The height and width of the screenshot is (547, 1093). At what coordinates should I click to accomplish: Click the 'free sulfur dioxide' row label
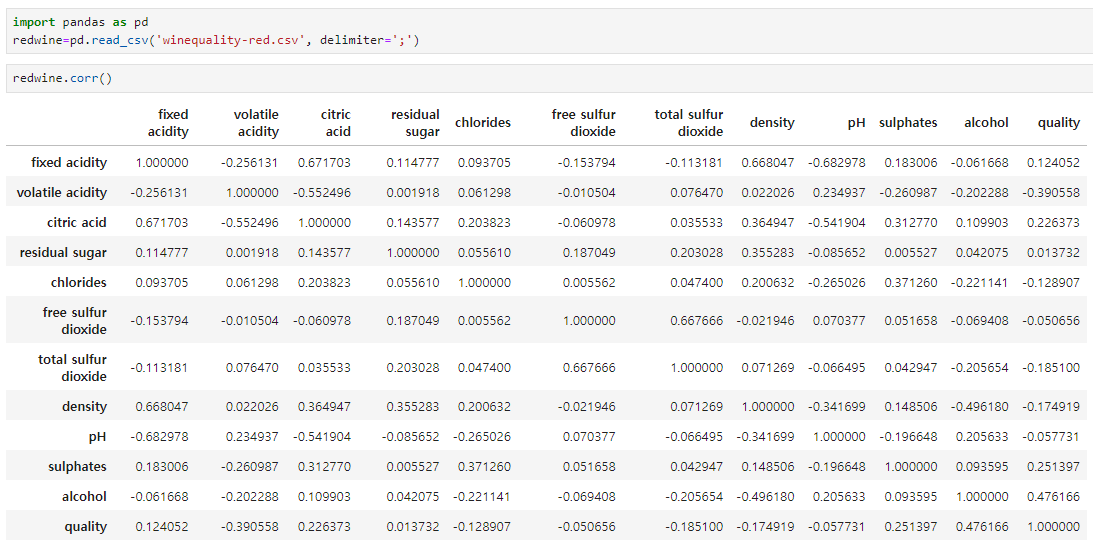[x=75, y=320]
